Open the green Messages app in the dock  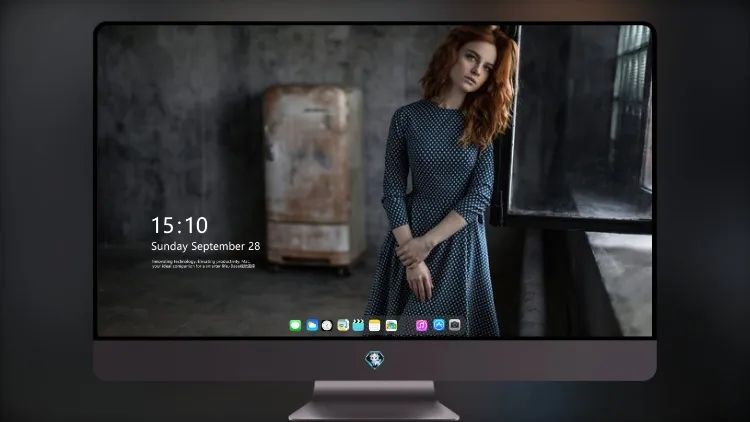[x=295, y=325]
